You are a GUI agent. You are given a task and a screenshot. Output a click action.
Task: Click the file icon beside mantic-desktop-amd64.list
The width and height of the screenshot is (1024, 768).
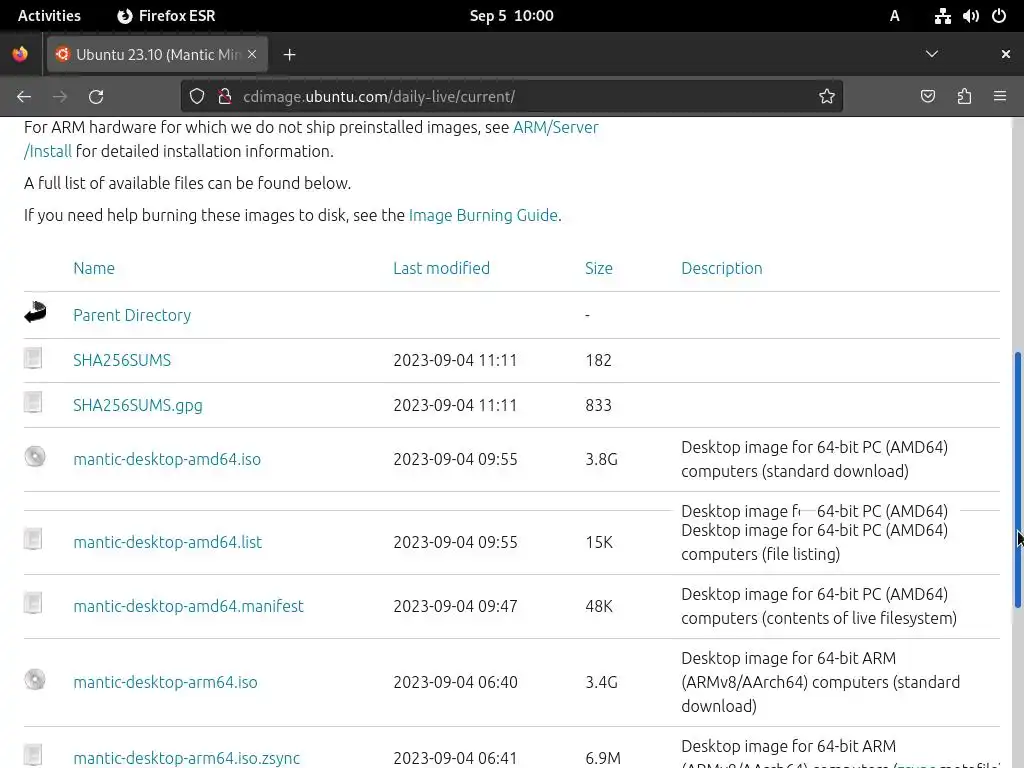(33, 539)
